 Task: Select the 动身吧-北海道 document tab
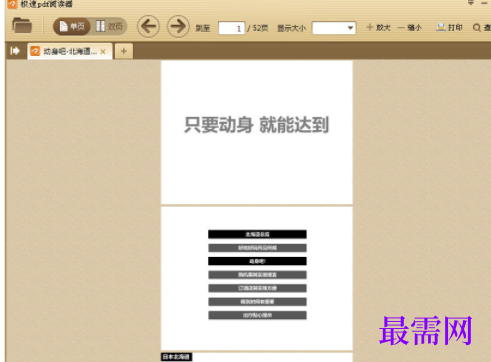tap(70, 51)
